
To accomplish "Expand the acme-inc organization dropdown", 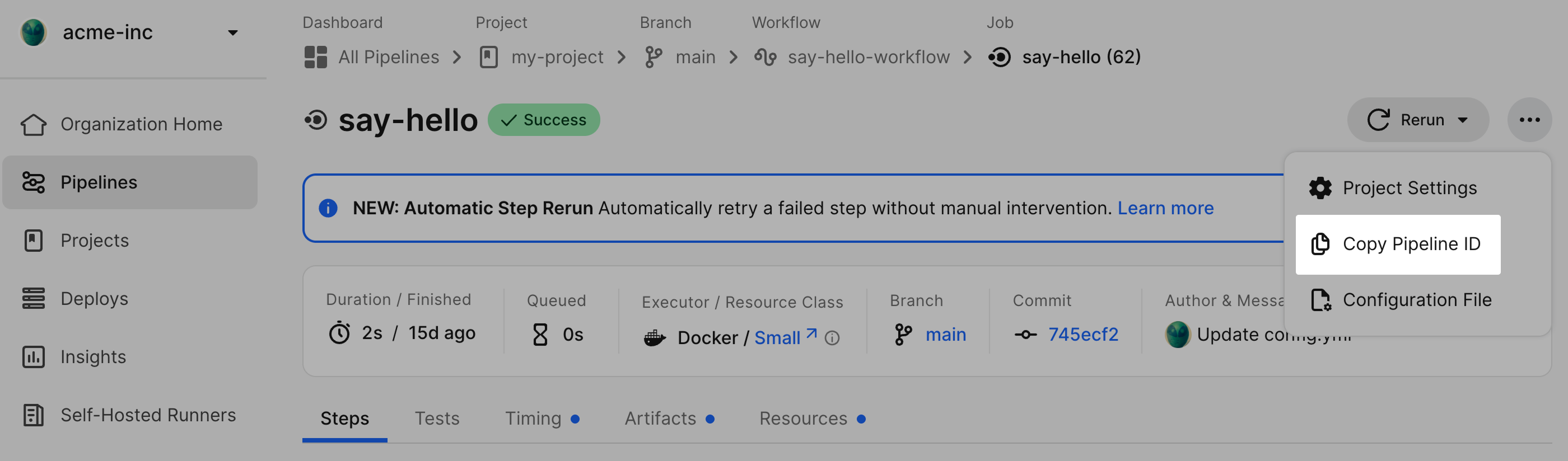I will pyautogui.click(x=232, y=33).
